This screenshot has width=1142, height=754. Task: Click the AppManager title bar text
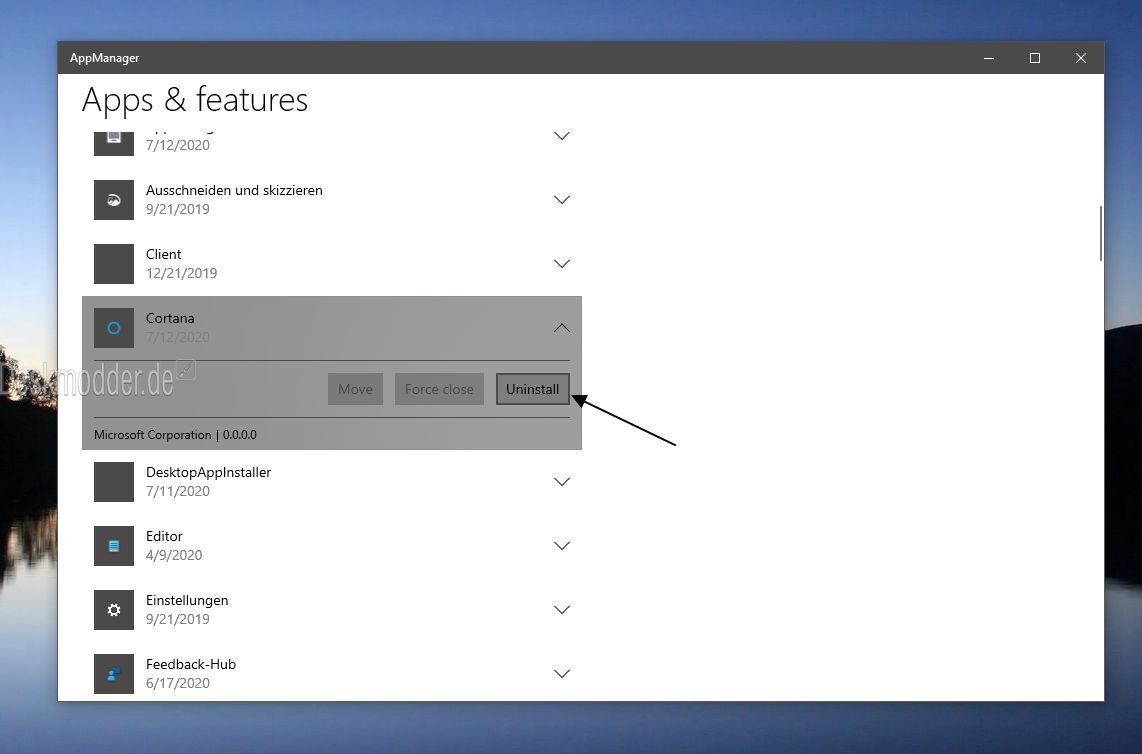(x=104, y=58)
